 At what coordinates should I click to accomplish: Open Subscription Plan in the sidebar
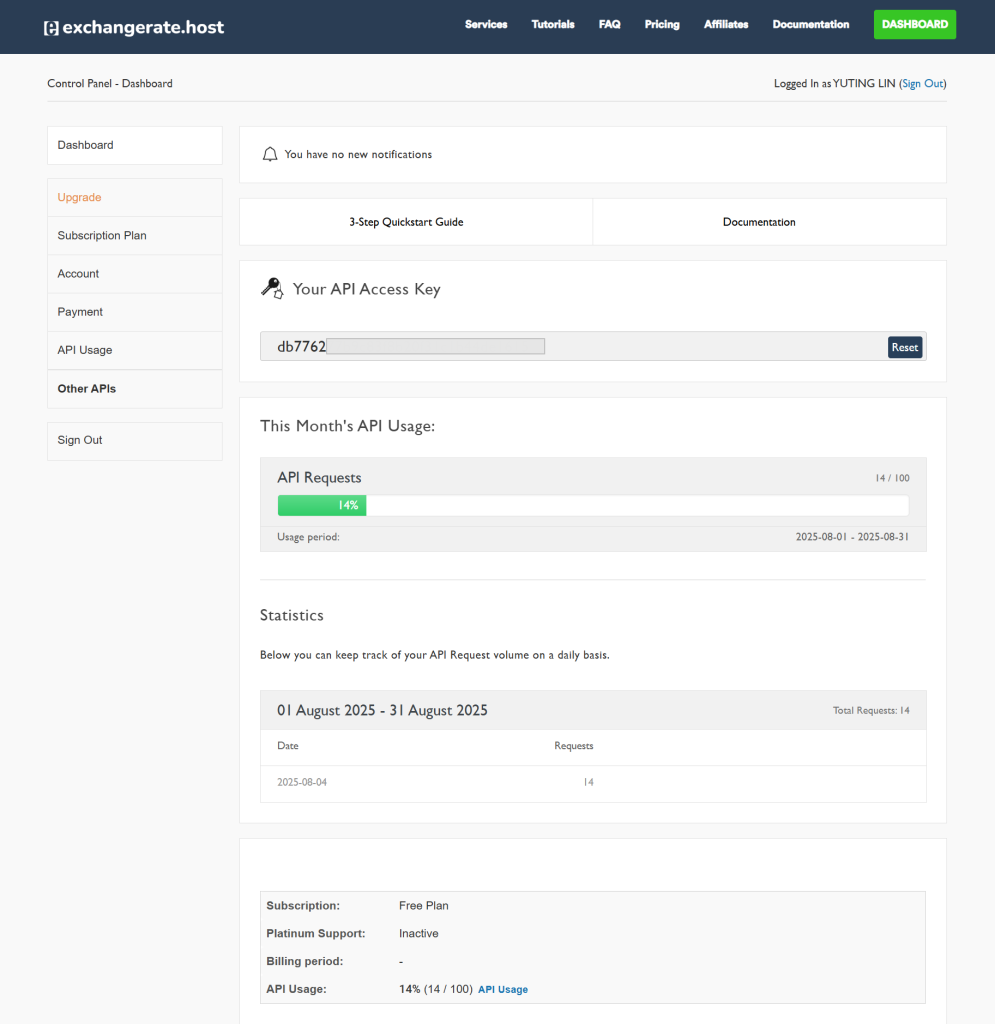click(134, 236)
